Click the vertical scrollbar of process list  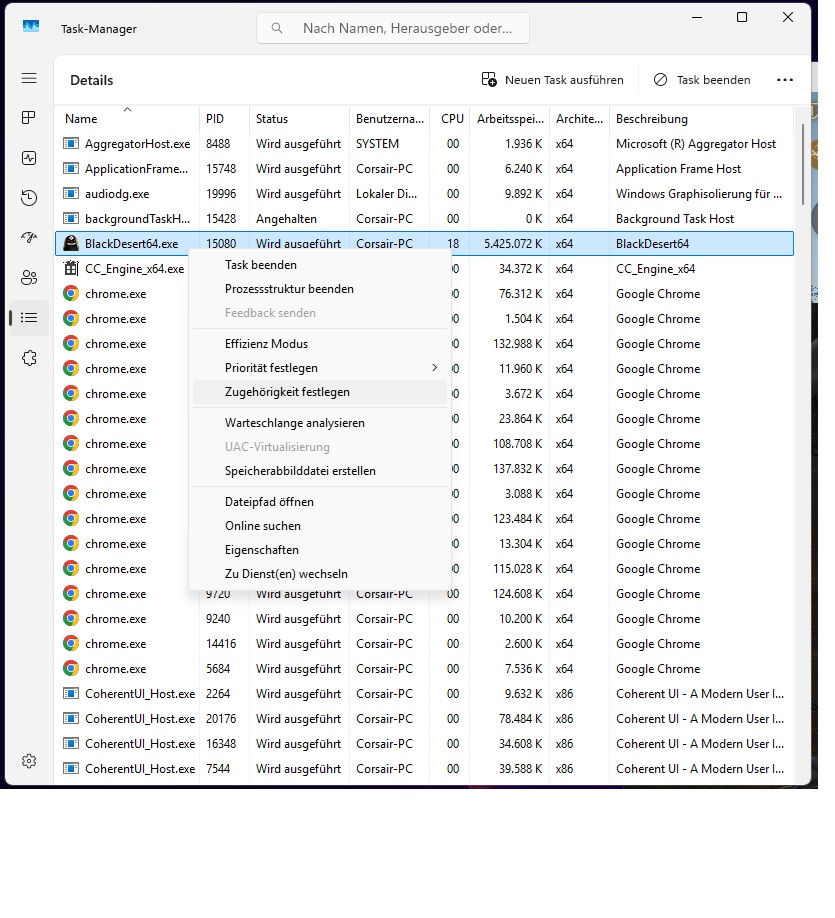coord(802,164)
